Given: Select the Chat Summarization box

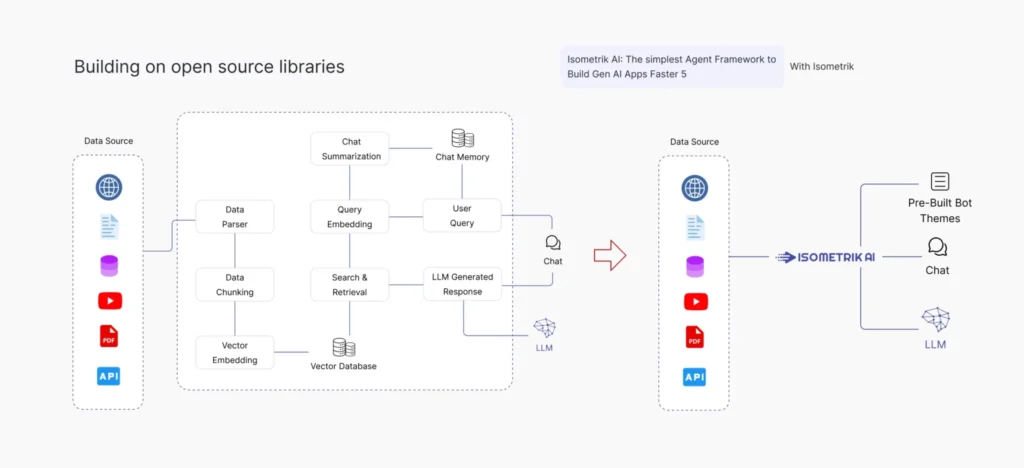Looking at the screenshot, I should pyautogui.click(x=349, y=148).
